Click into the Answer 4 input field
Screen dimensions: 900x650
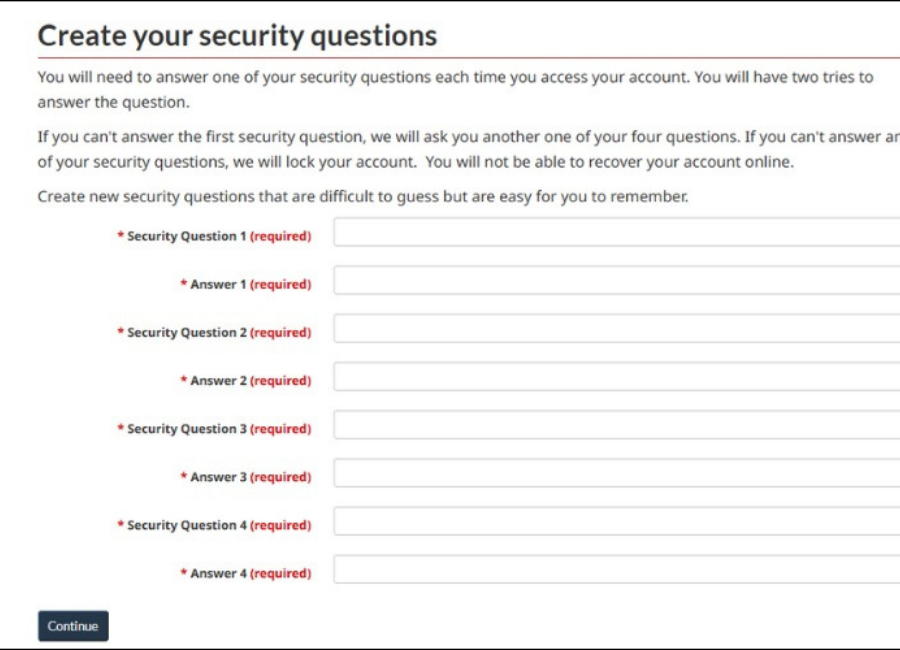coord(616,570)
